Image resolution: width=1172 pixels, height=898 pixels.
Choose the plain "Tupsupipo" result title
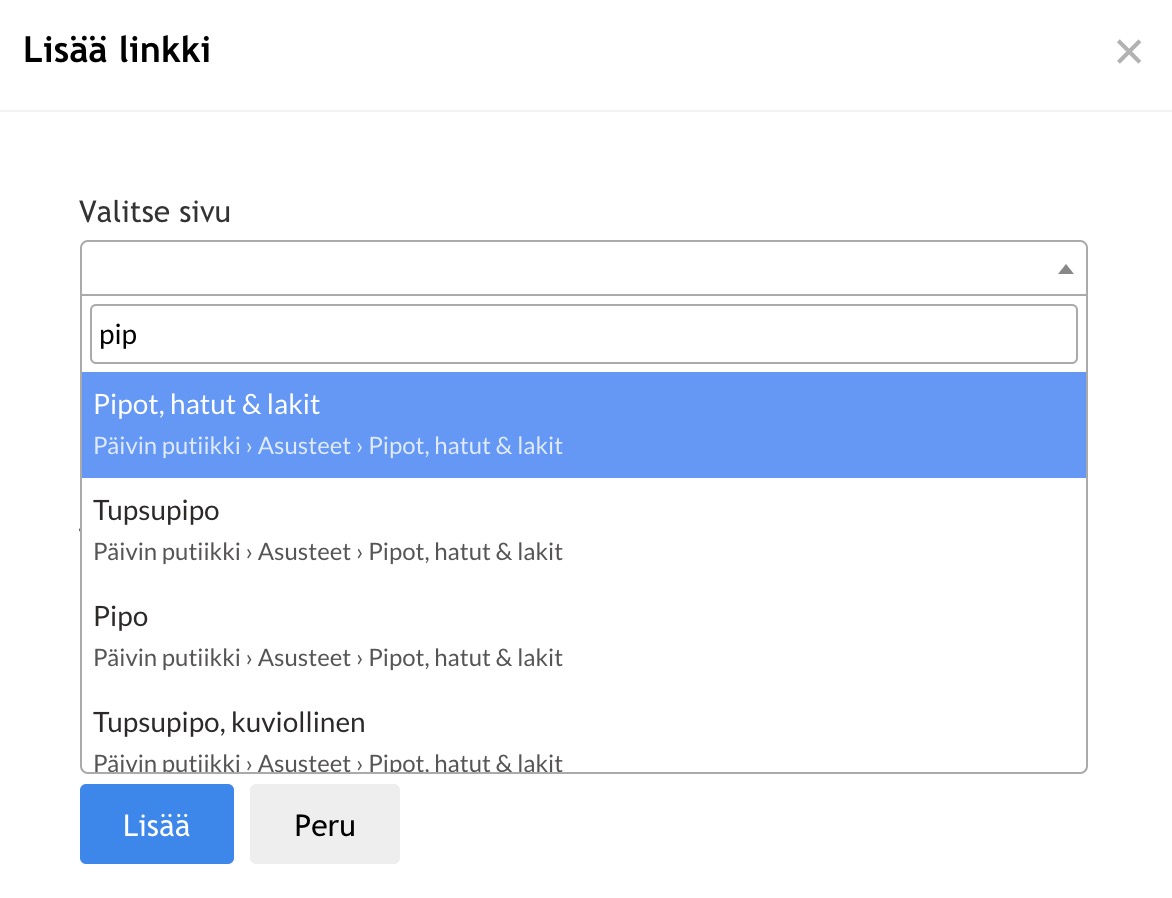(156, 511)
